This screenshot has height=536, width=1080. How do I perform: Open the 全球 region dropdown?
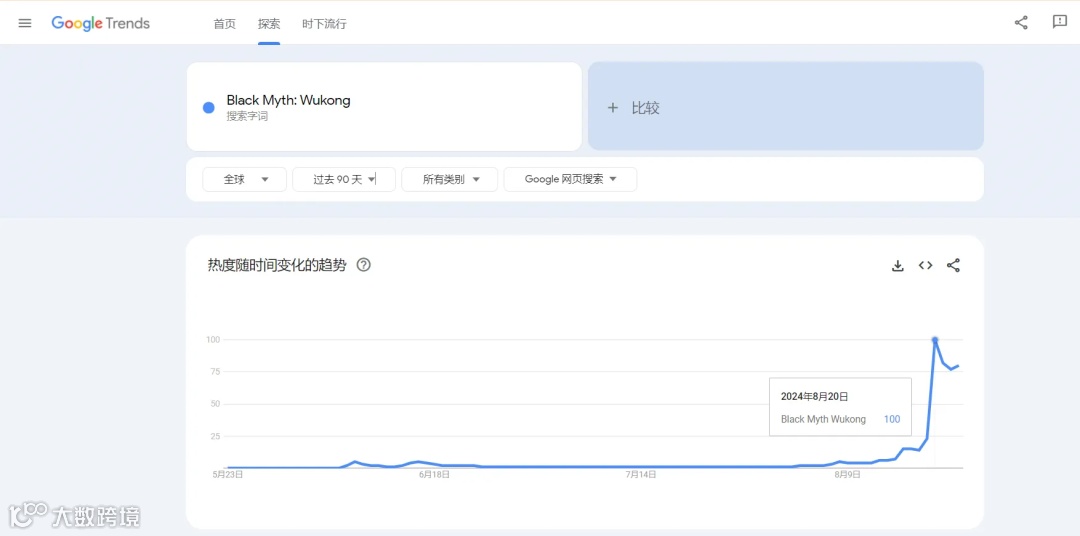tap(245, 179)
